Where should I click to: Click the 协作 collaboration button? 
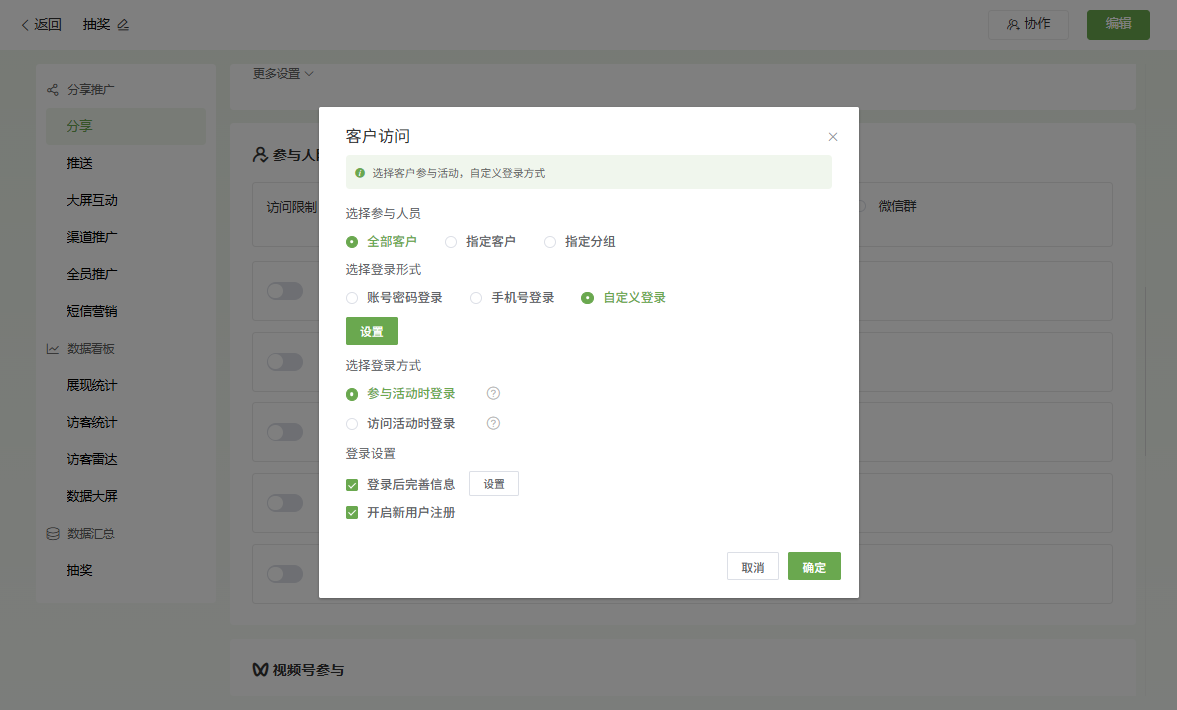1028,25
